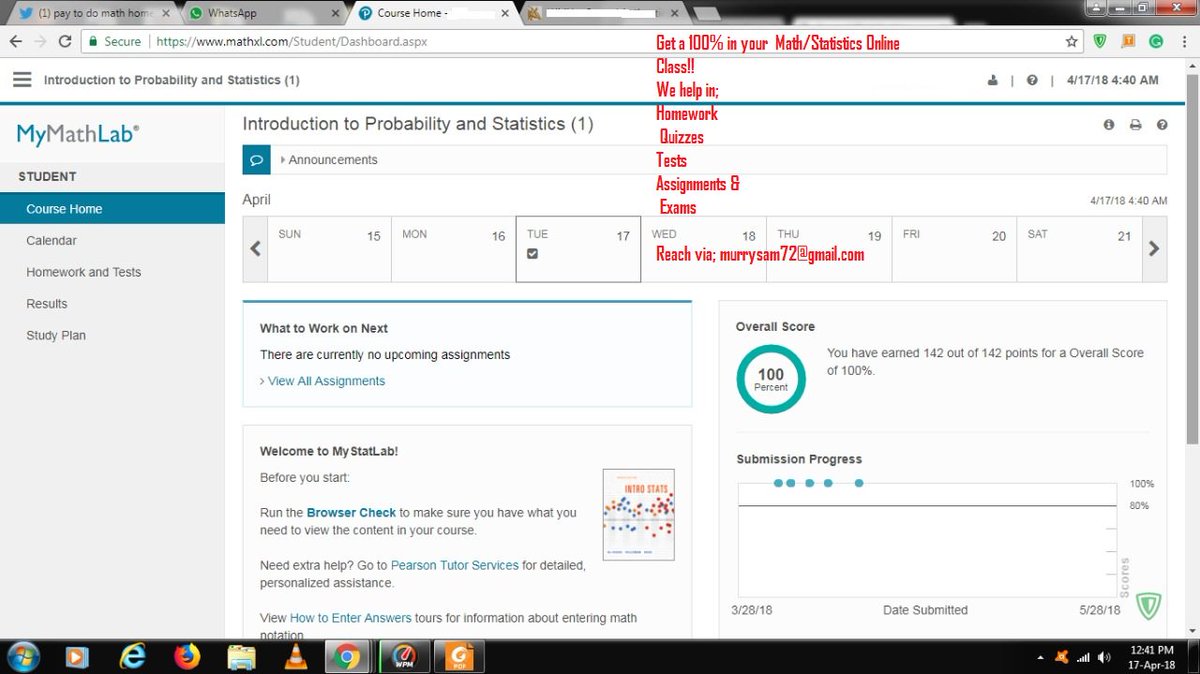Screen dimensions: 1200x674
Task: Show hidden system tray icons
Action: [x=1040, y=658]
